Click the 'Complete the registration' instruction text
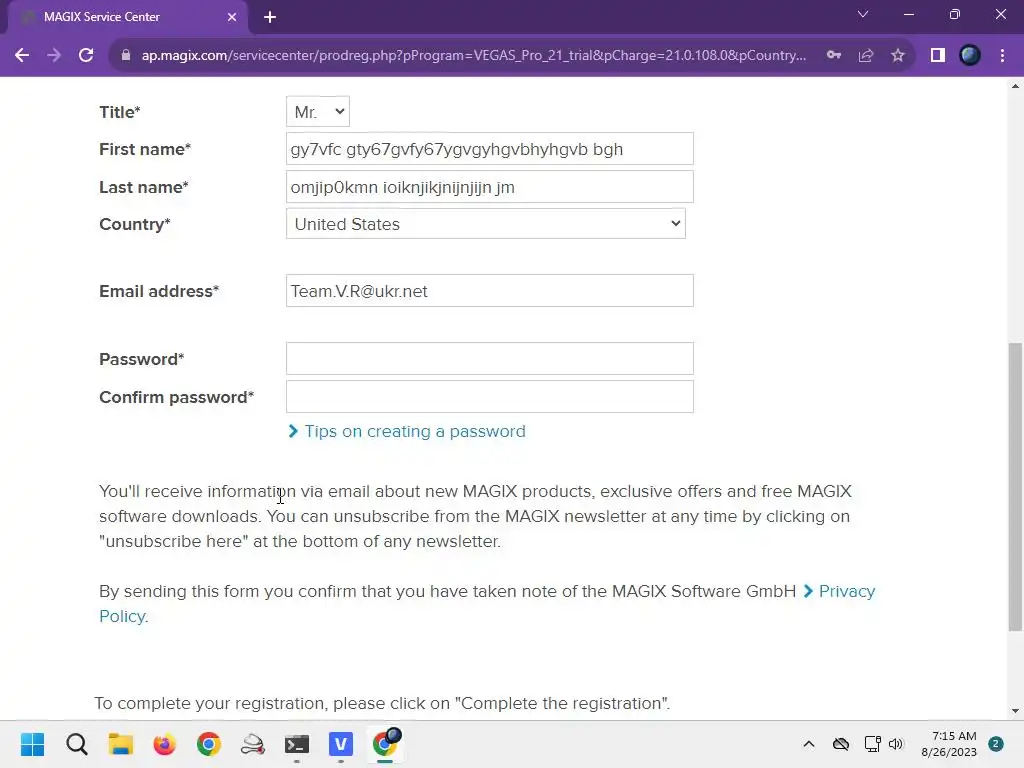1024x768 pixels. point(382,703)
